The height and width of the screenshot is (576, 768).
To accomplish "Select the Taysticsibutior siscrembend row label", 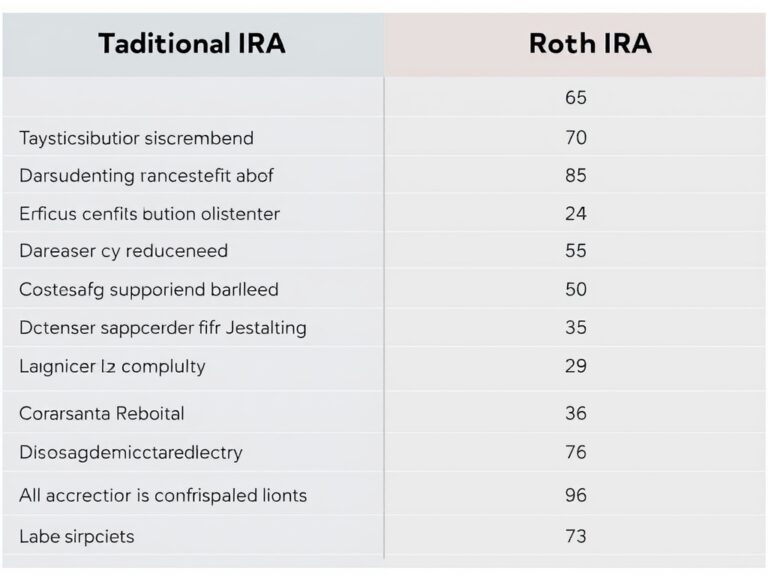I will pyautogui.click(x=136, y=138).
